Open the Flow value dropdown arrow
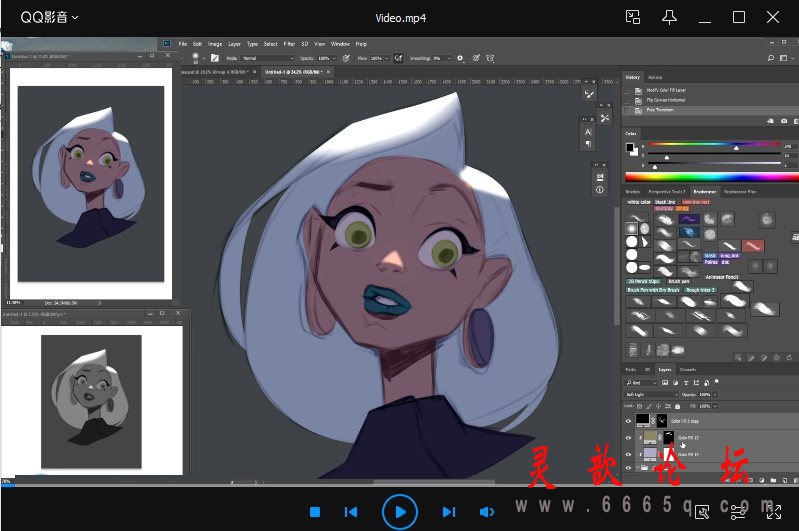The height and width of the screenshot is (531, 799). tap(386, 58)
